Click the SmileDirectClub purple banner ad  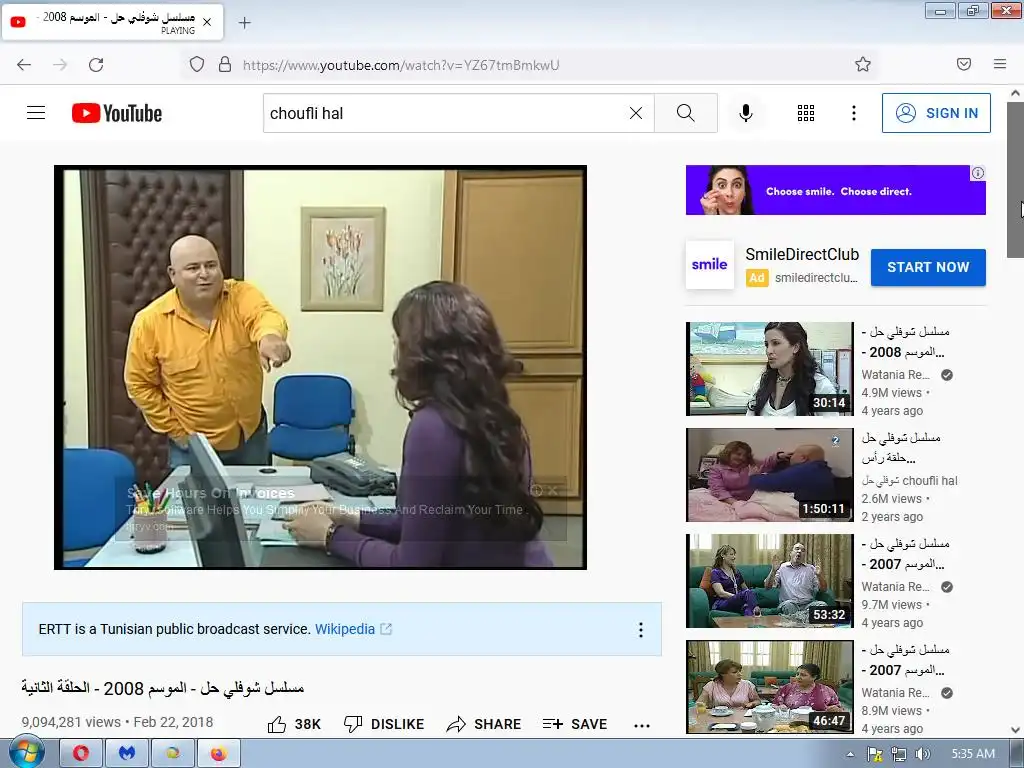[835, 190]
